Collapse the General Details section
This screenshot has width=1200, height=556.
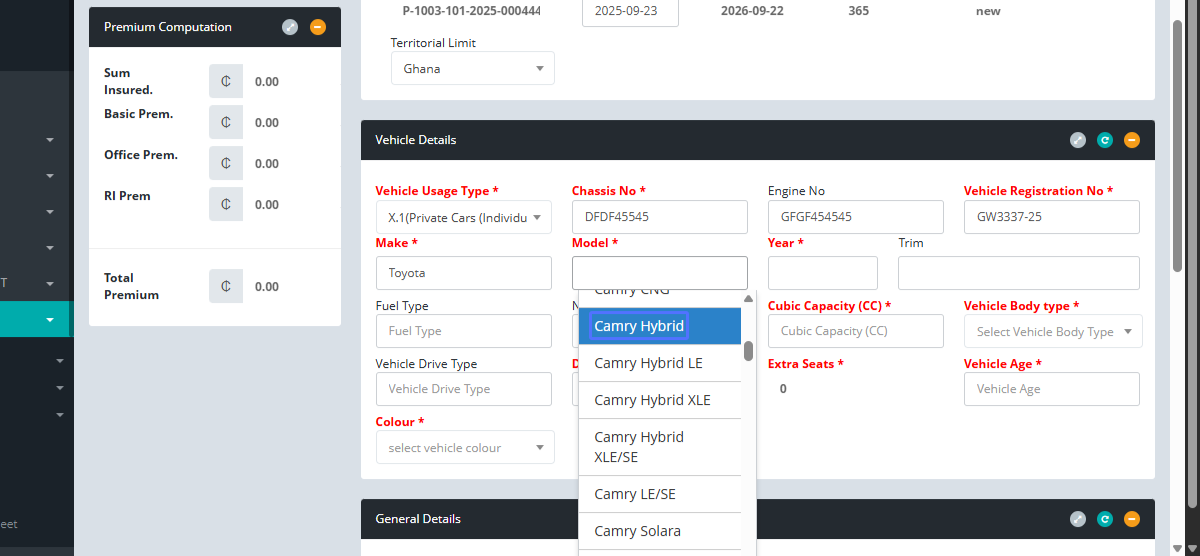click(1132, 519)
